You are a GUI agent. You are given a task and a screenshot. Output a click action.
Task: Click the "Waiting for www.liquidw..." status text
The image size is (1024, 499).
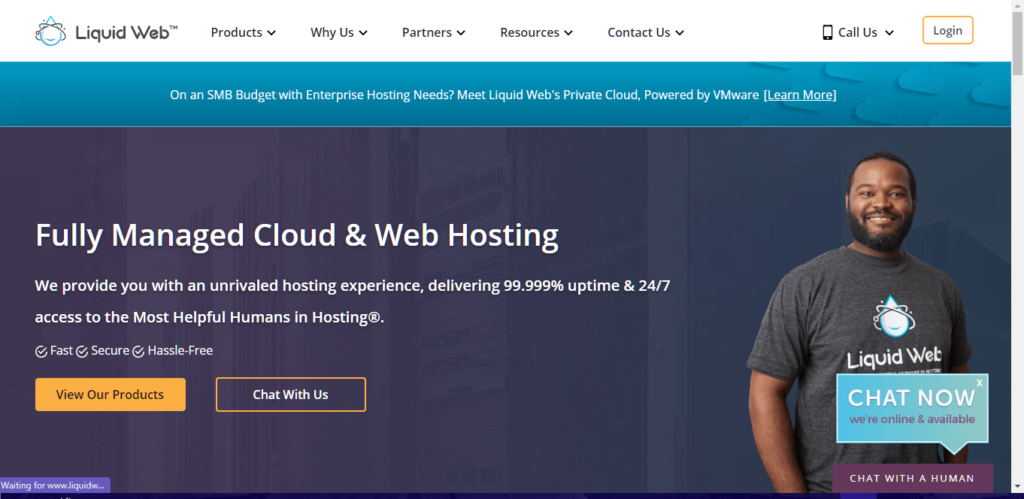click(53, 485)
